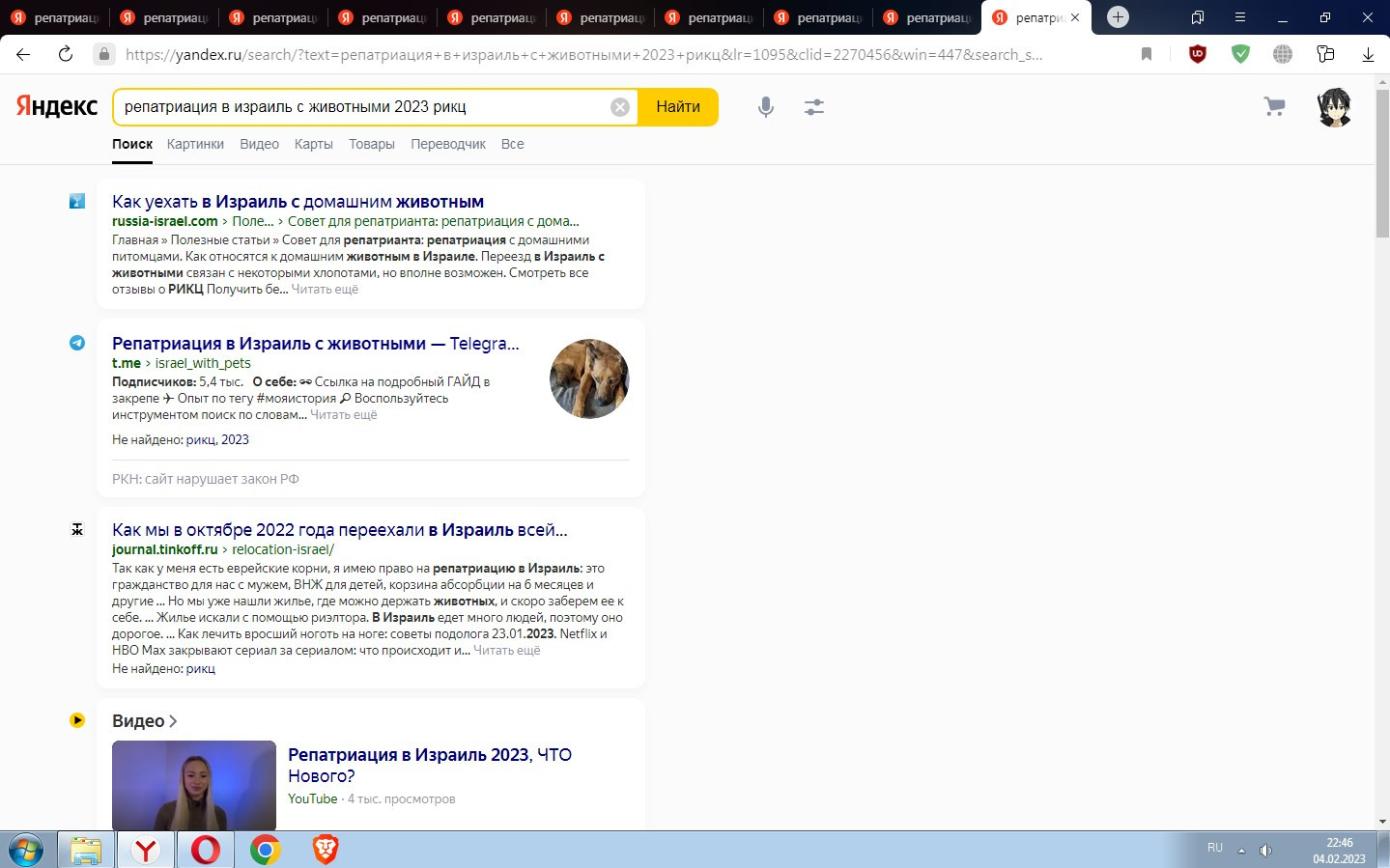Open the t.me domain link
This screenshot has width=1390, height=868.
click(x=127, y=363)
